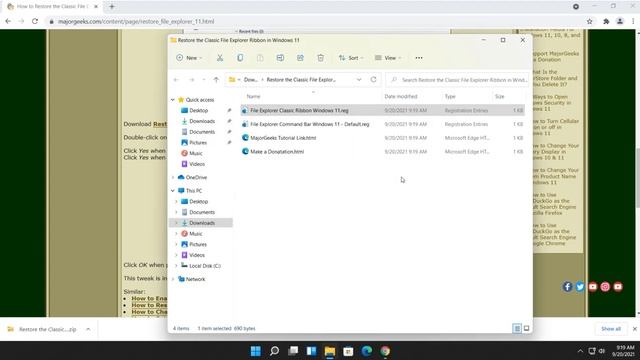640x360 pixels.
Task: Select Downloads under This PC
Action: pos(202,223)
